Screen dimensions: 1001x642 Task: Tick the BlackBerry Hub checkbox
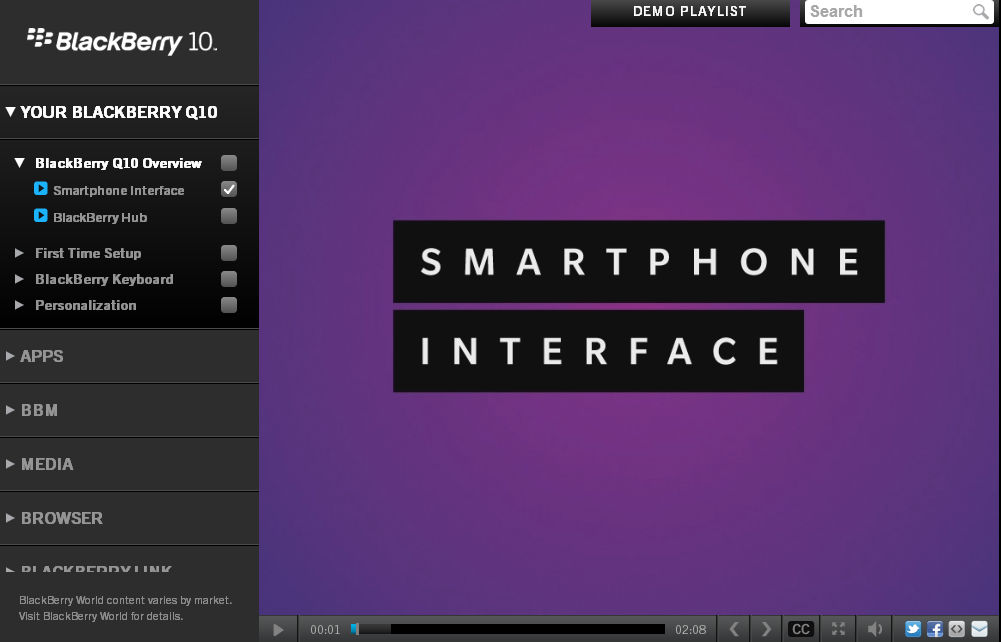(229, 216)
